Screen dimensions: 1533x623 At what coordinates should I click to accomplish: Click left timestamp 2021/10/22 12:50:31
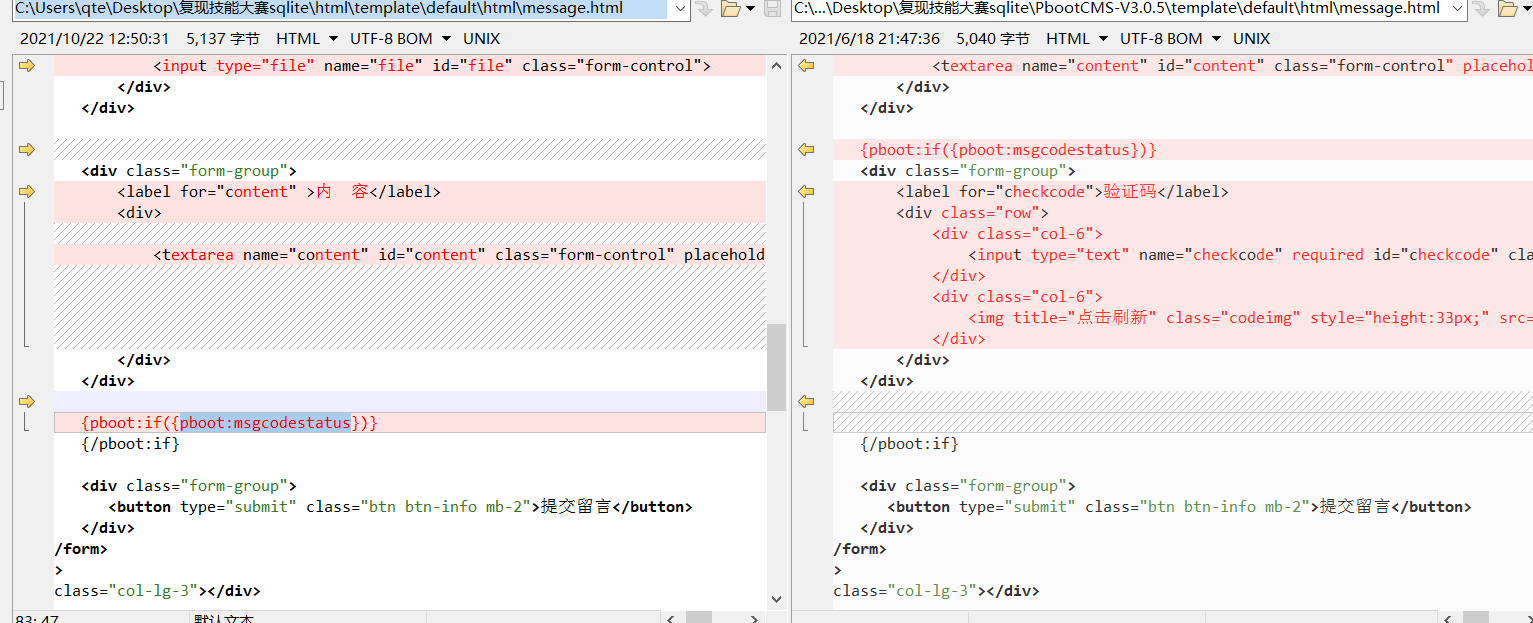click(94, 39)
